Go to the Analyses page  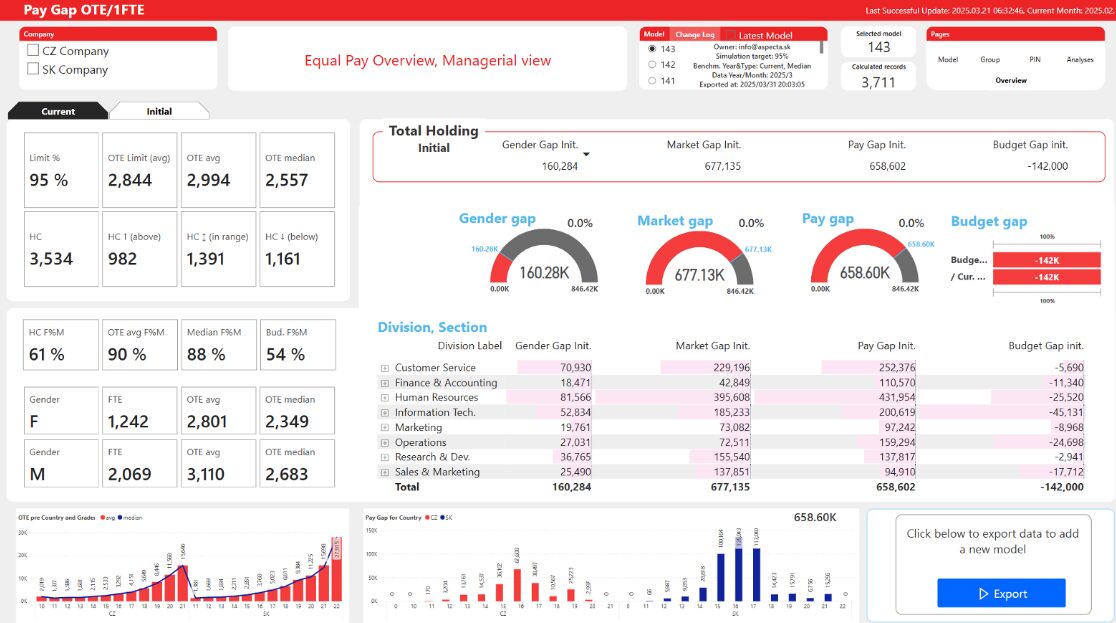(1080, 60)
